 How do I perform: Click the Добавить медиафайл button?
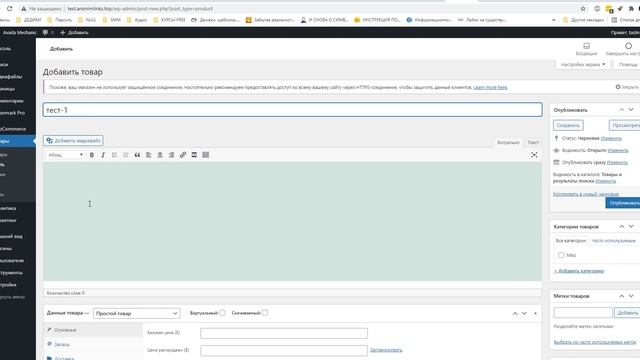coord(73,140)
